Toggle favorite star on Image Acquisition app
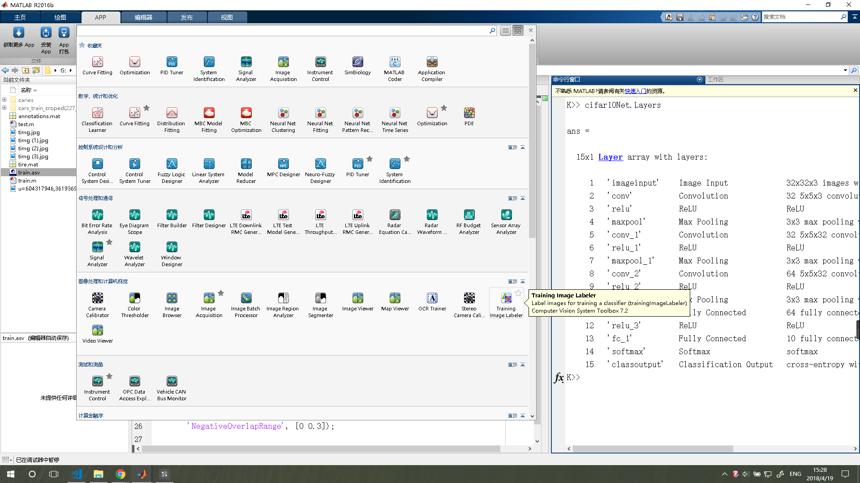 220,293
